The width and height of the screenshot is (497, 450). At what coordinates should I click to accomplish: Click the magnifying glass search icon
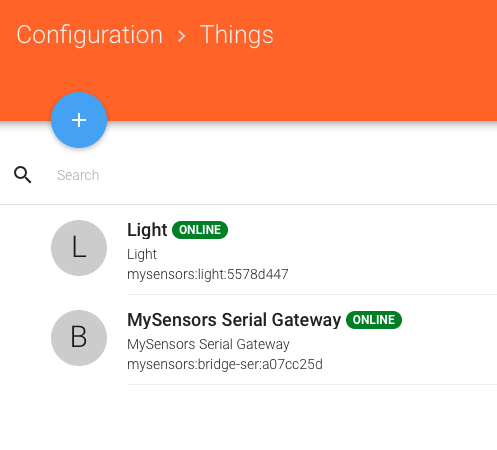click(x=23, y=175)
